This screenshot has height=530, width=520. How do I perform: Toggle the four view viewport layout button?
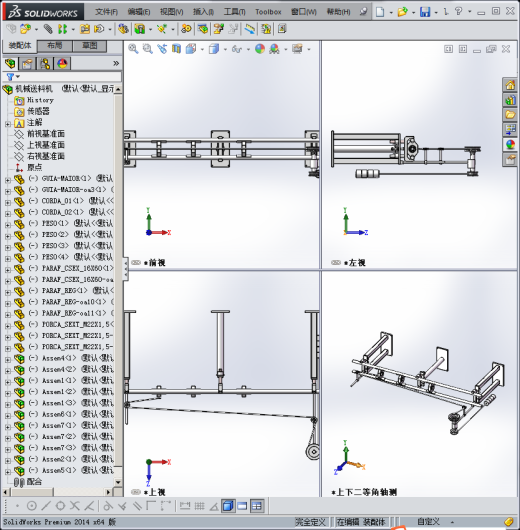click(257, 506)
